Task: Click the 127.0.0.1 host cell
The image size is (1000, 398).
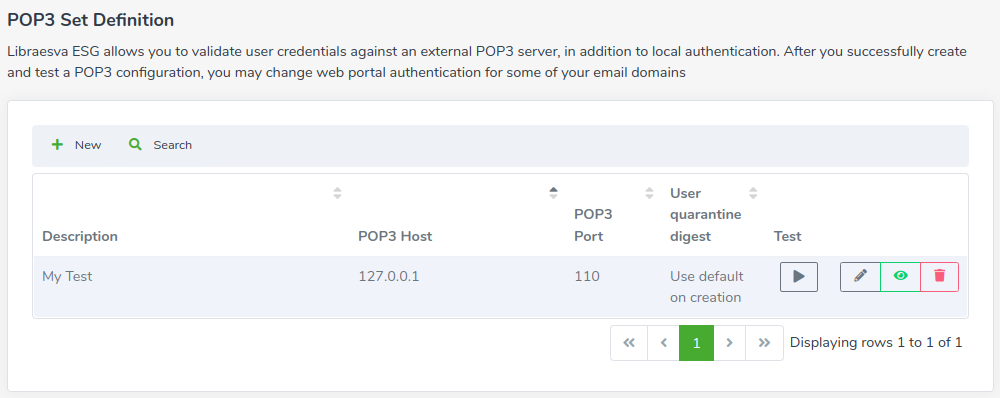Action: tap(388, 277)
